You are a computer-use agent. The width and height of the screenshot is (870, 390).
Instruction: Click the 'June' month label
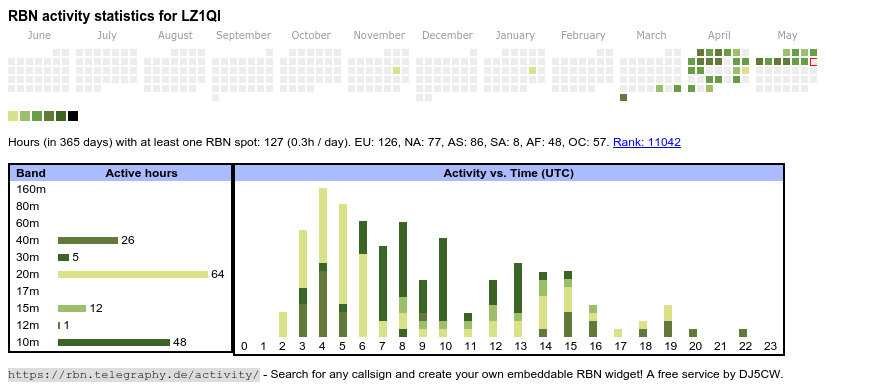(x=39, y=35)
